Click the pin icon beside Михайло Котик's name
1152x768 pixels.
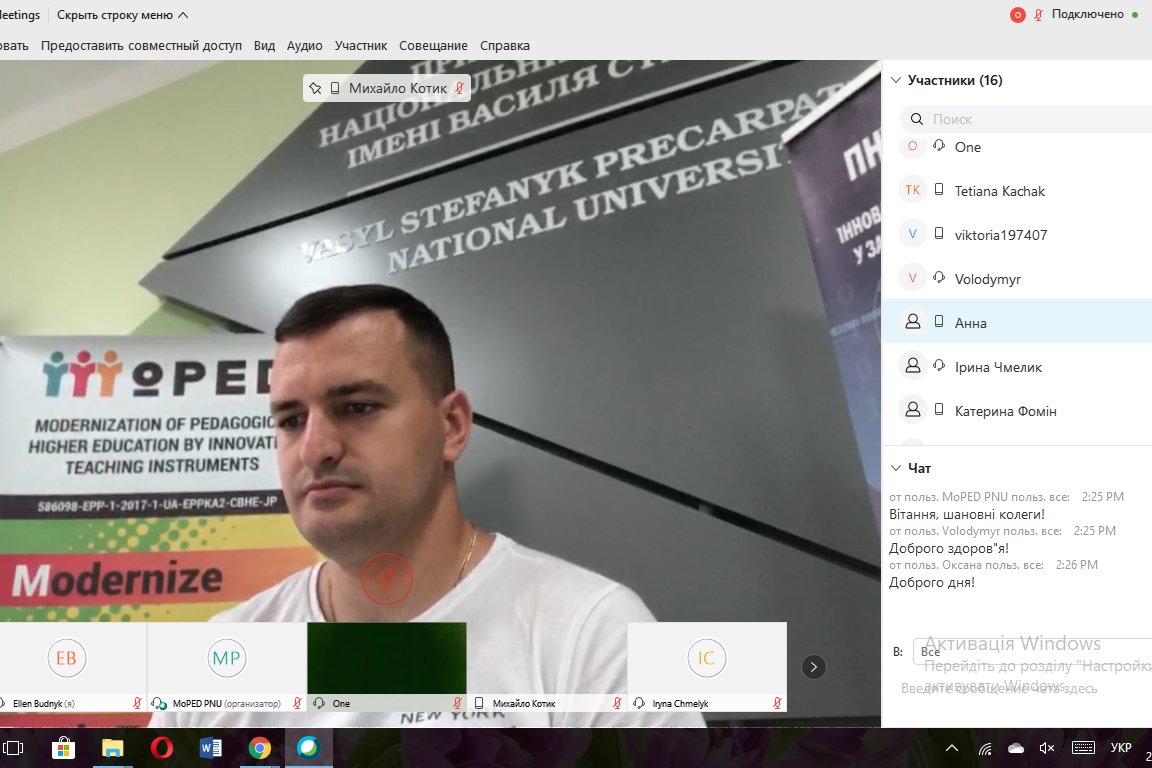click(315, 88)
